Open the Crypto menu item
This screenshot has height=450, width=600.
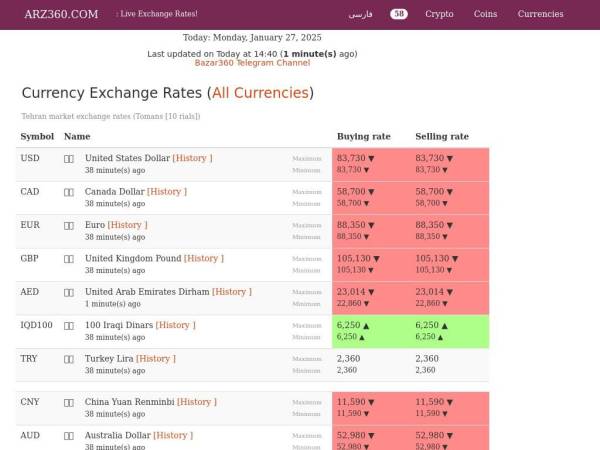pos(439,14)
